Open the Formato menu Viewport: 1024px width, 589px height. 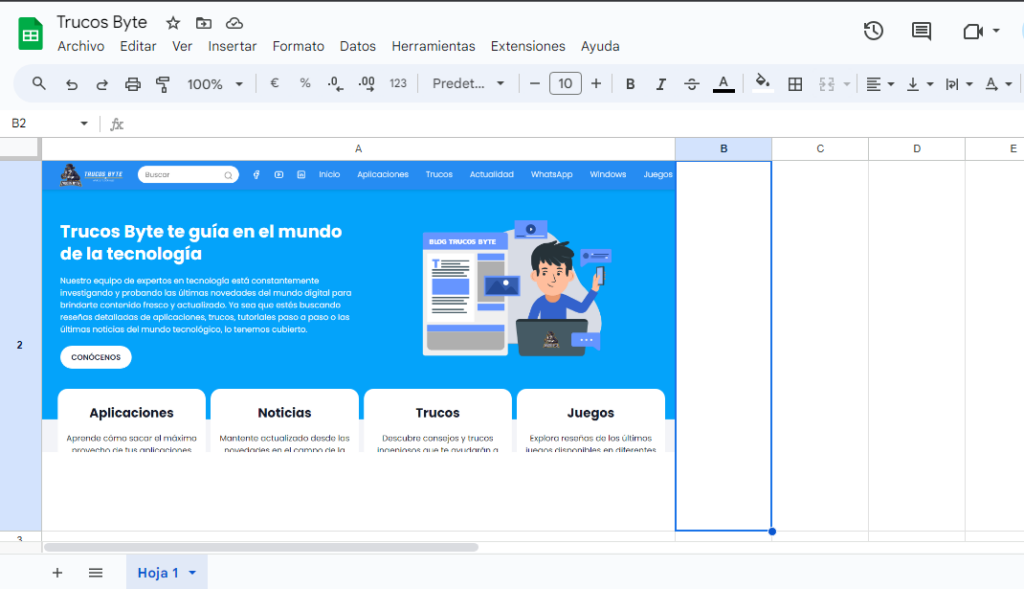pyautogui.click(x=298, y=46)
